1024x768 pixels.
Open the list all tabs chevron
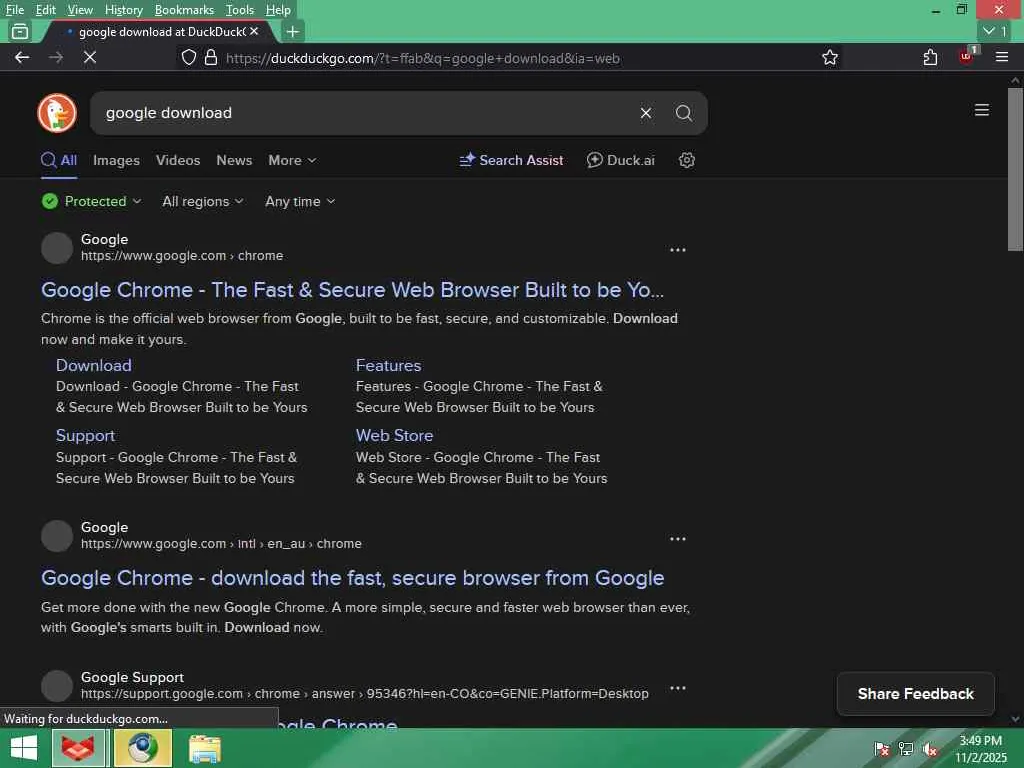(x=995, y=31)
